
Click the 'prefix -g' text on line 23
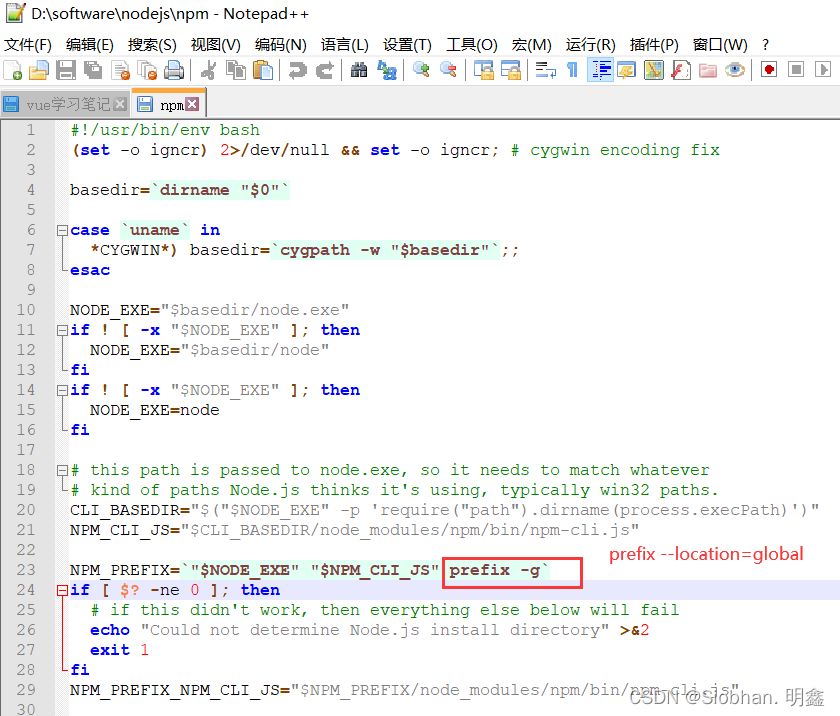(494, 570)
